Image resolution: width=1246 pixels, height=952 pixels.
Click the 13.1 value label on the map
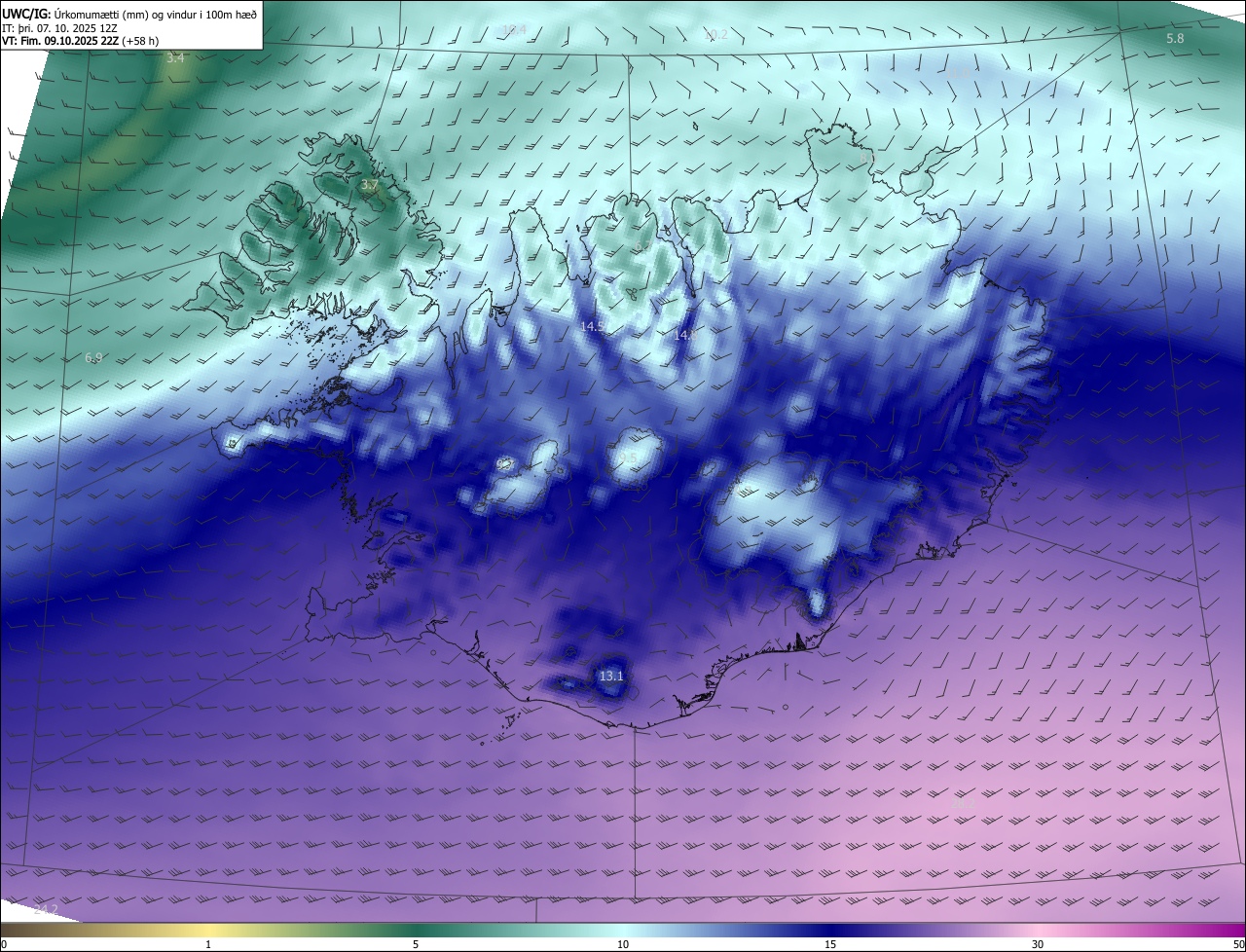610,676
